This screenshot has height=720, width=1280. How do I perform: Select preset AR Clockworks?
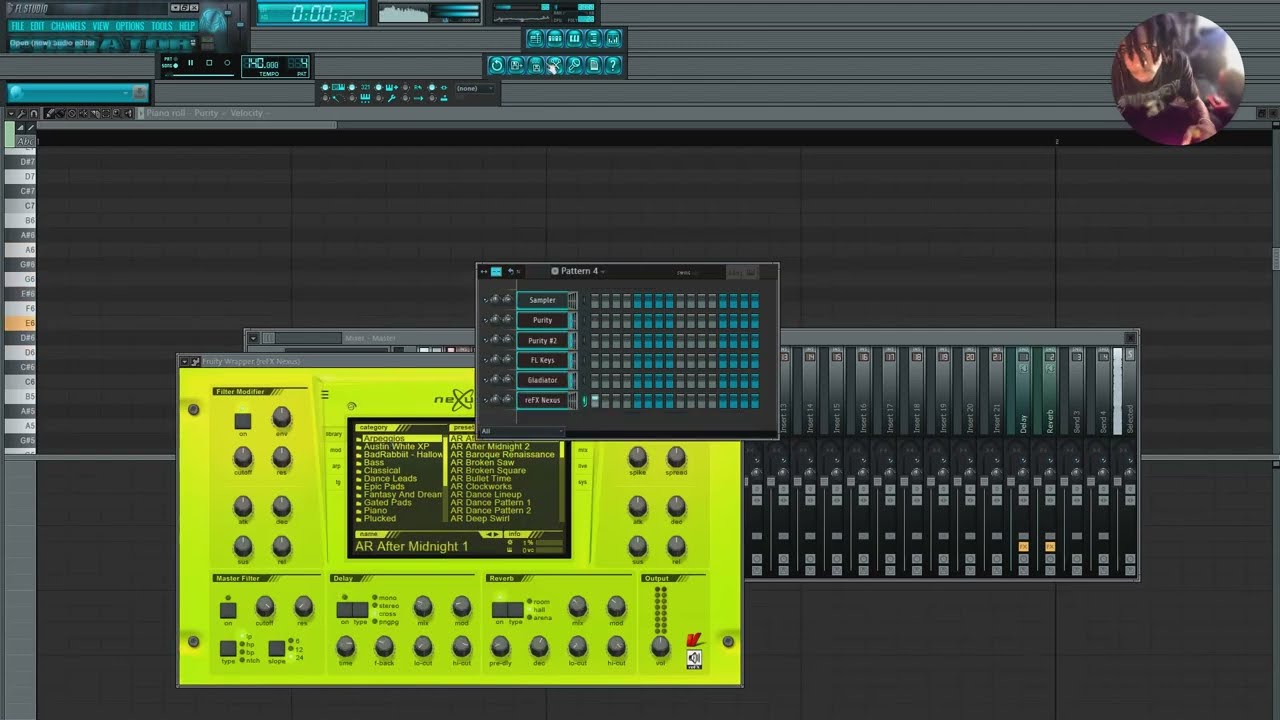(x=481, y=486)
